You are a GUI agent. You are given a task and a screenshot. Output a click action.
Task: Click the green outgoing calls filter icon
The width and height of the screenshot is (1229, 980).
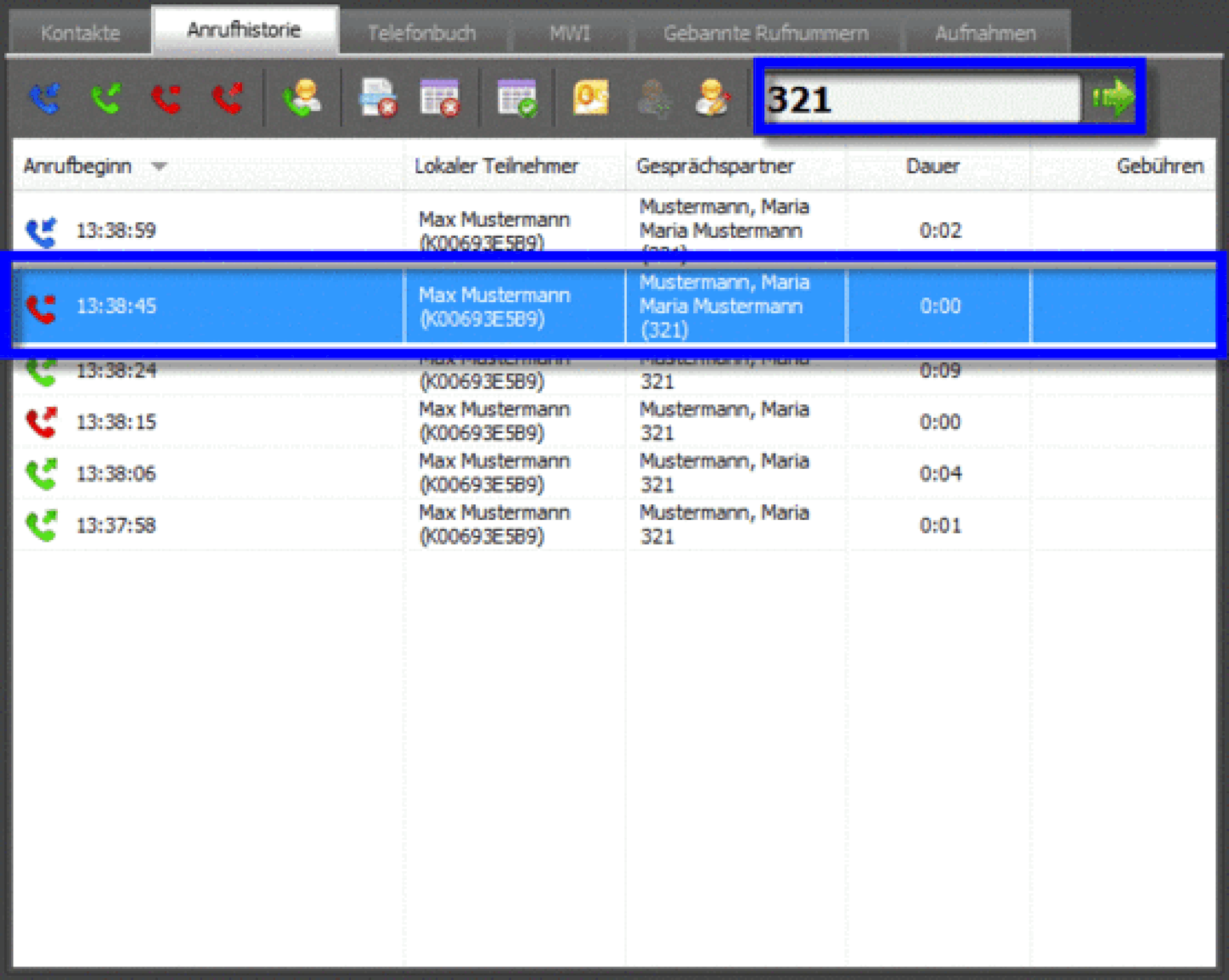pos(106,98)
